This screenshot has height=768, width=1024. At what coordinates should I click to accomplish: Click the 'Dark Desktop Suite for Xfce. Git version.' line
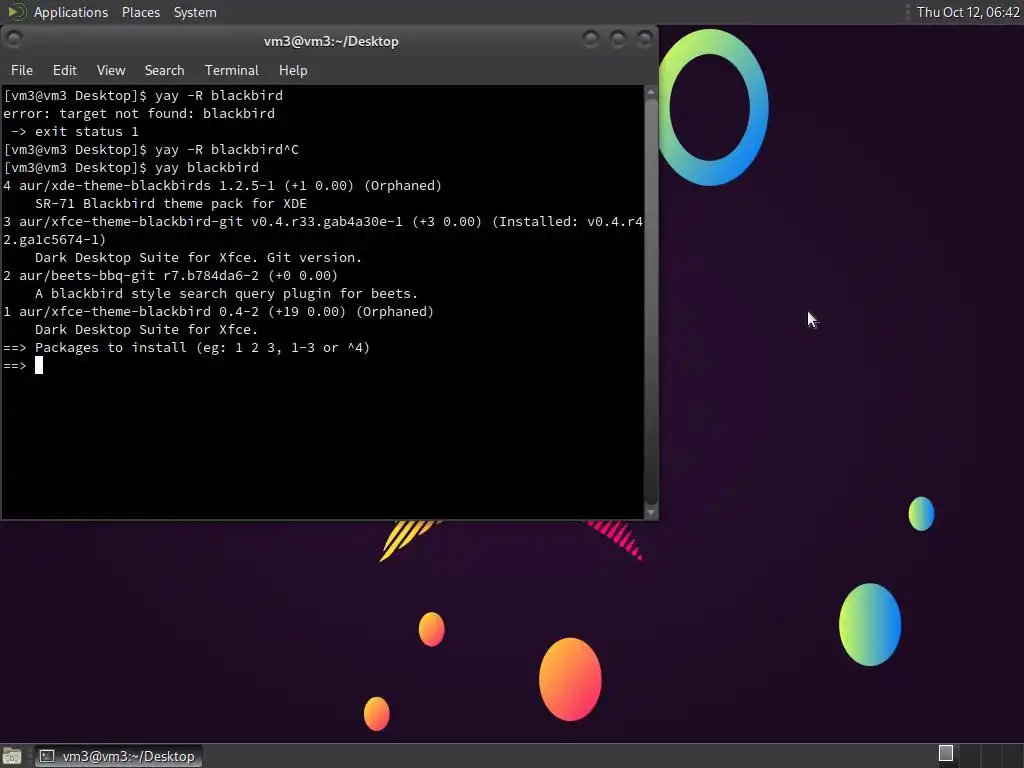coord(198,257)
